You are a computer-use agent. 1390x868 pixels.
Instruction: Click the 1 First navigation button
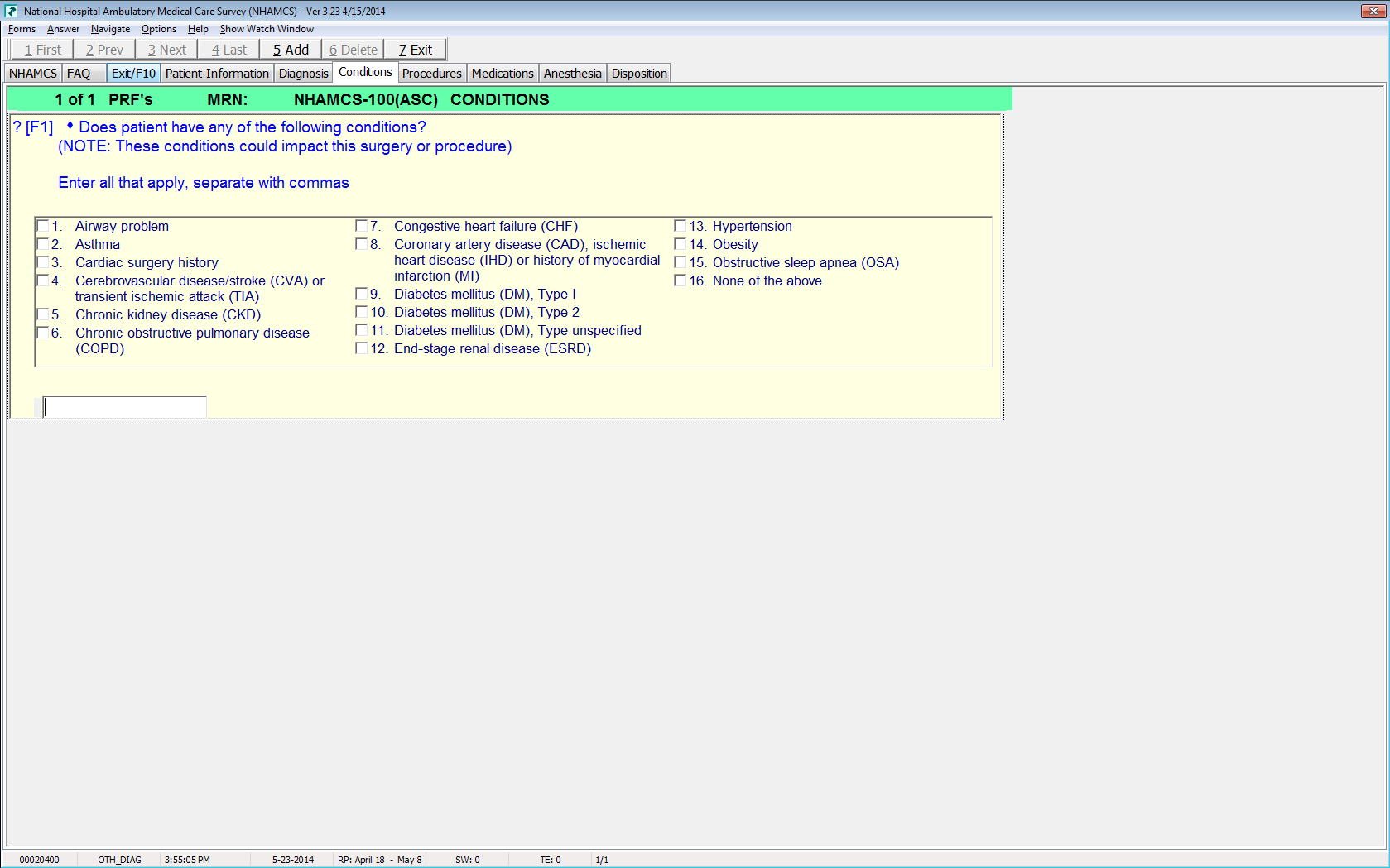click(43, 50)
